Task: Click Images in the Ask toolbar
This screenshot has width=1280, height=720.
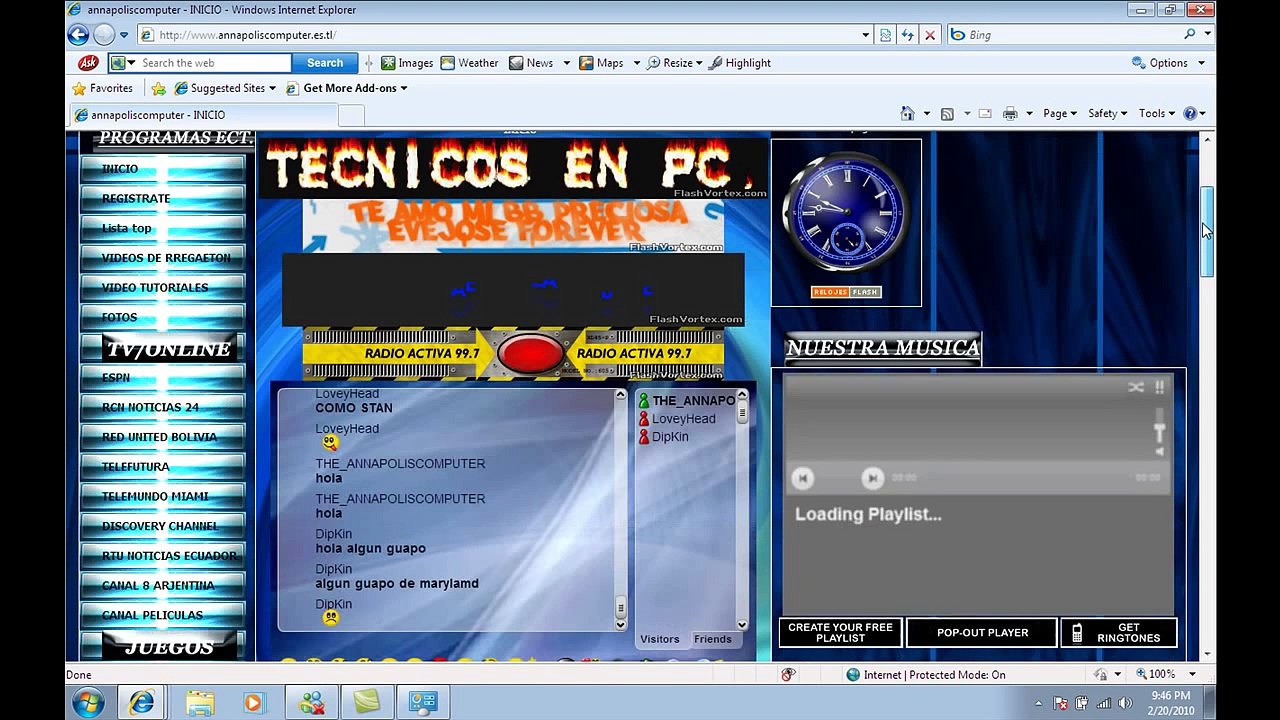Action: click(407, 63)
